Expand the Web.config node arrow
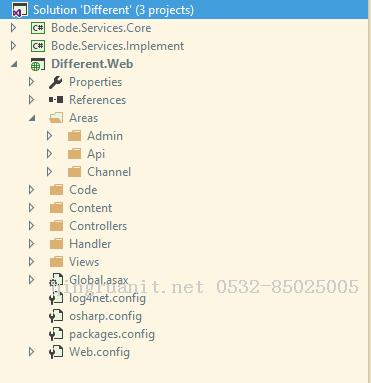The image size is (371, 383). point(31,352)
